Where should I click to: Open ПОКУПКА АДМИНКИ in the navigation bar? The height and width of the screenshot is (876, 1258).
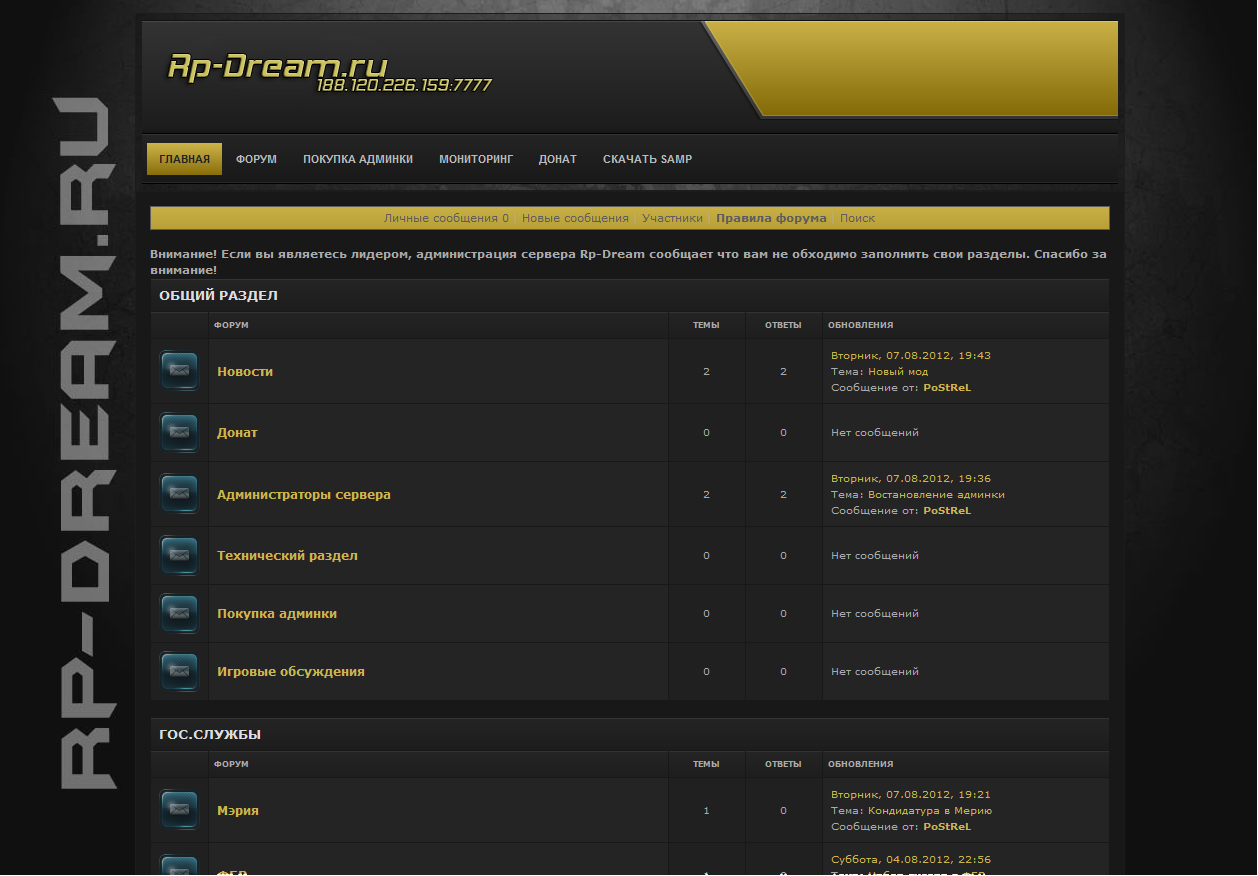[x=358, y=159]
